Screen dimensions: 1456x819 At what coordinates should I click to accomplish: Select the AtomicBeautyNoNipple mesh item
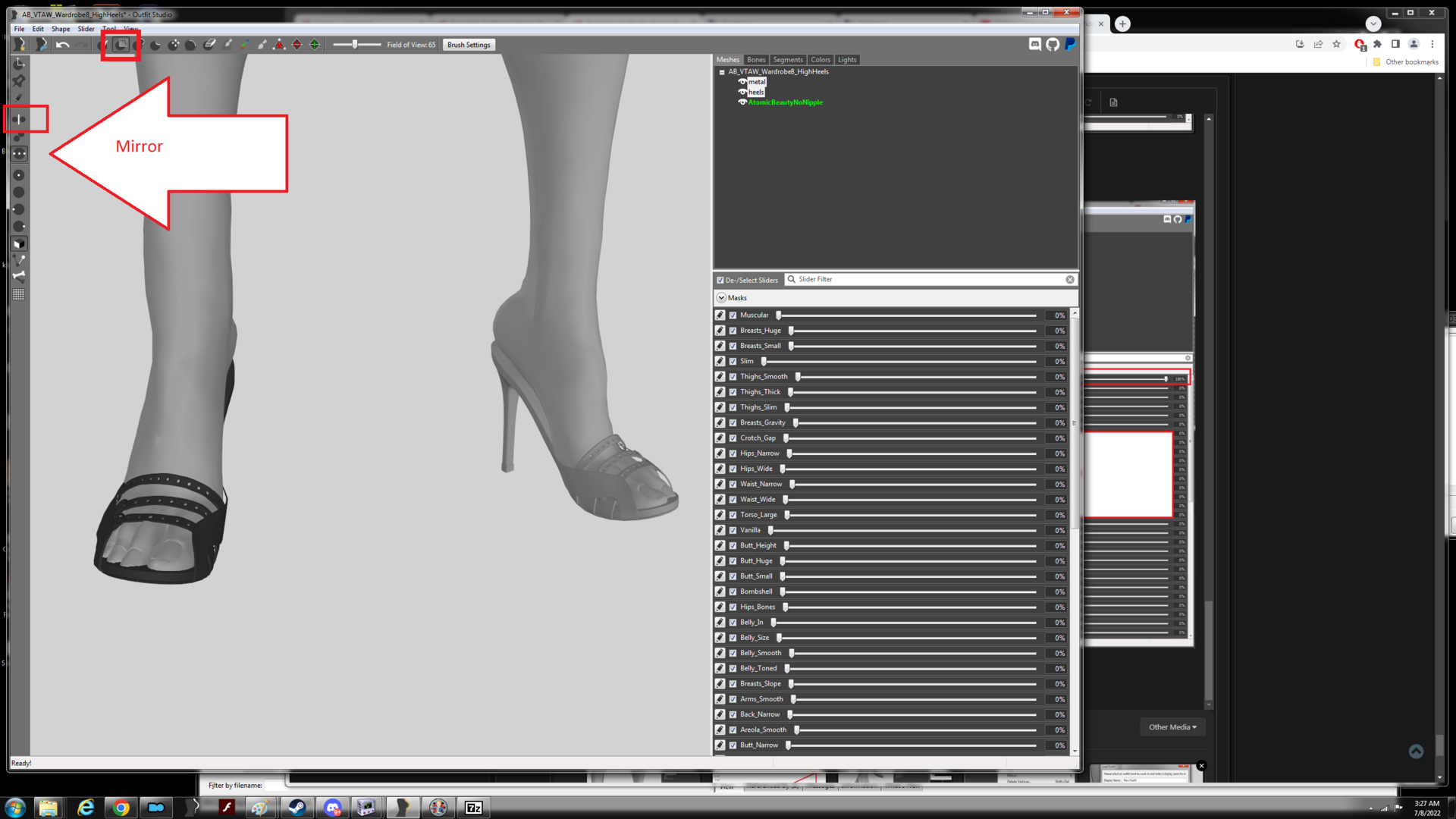pyautogui.click(x=785, y=102)
